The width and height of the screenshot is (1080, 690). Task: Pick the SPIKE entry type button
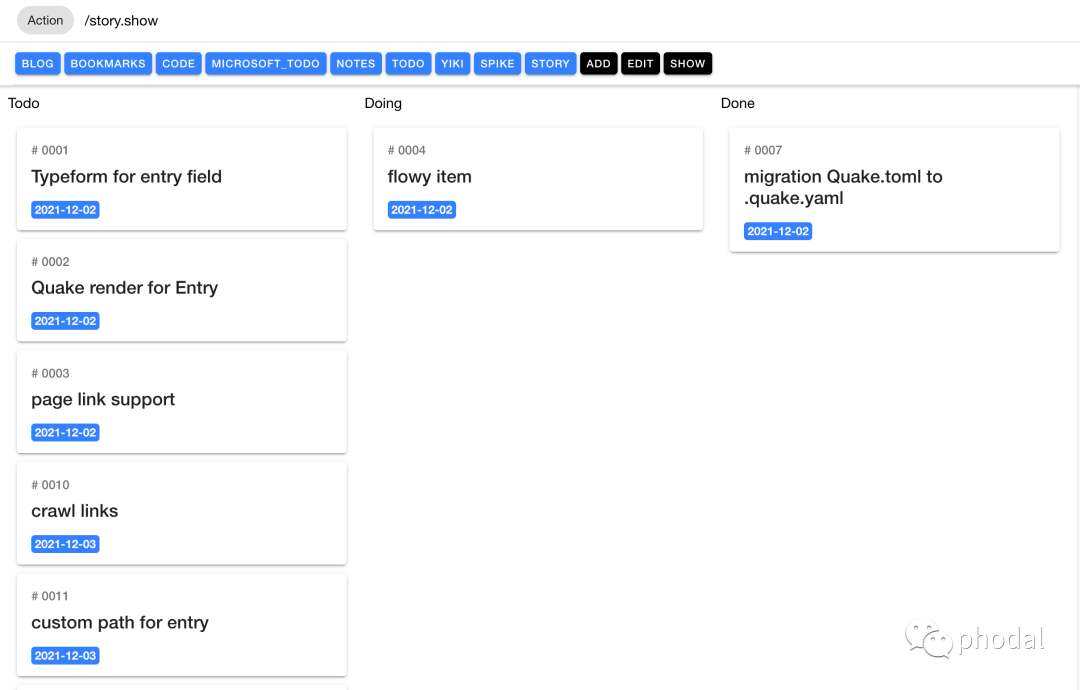click(x=497, y=64)
